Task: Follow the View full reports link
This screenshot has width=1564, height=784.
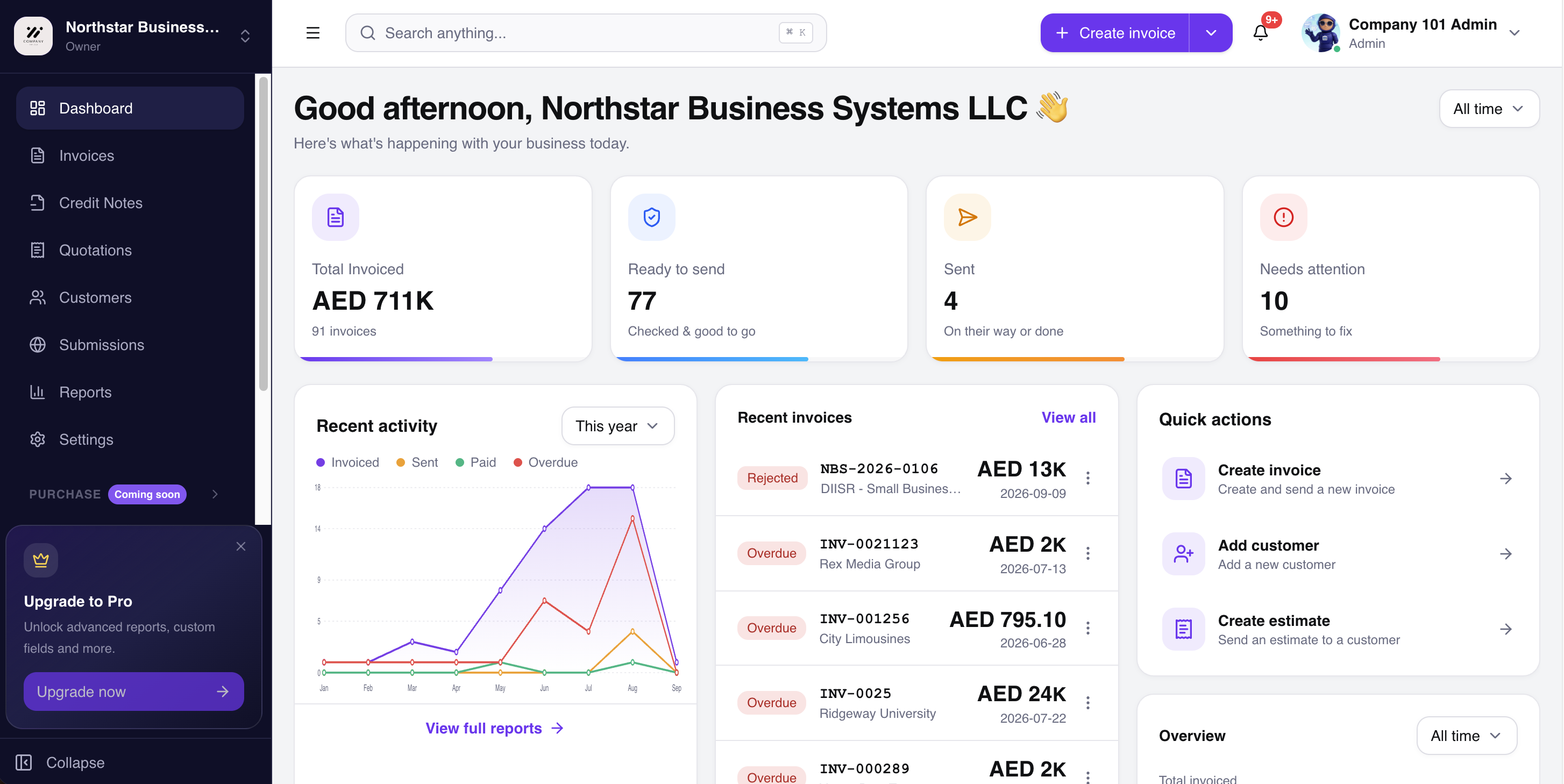Action: [x=495, y=728]
